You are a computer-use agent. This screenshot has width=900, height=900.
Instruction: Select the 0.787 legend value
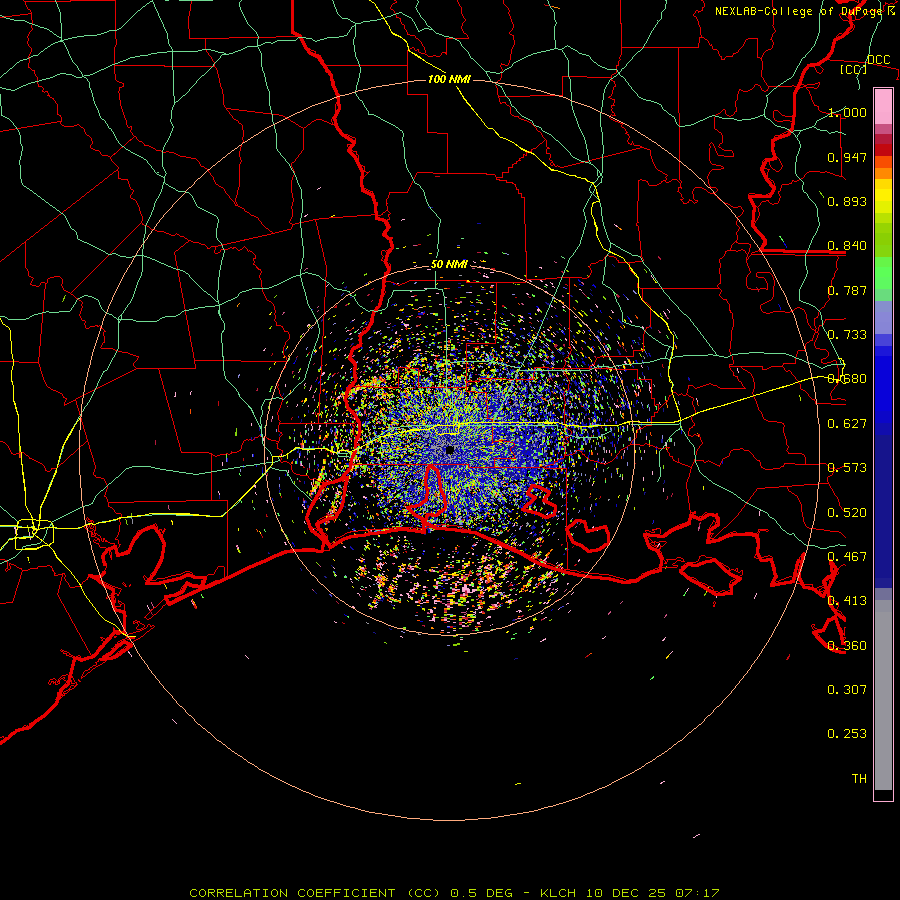(x=847, y=290)
